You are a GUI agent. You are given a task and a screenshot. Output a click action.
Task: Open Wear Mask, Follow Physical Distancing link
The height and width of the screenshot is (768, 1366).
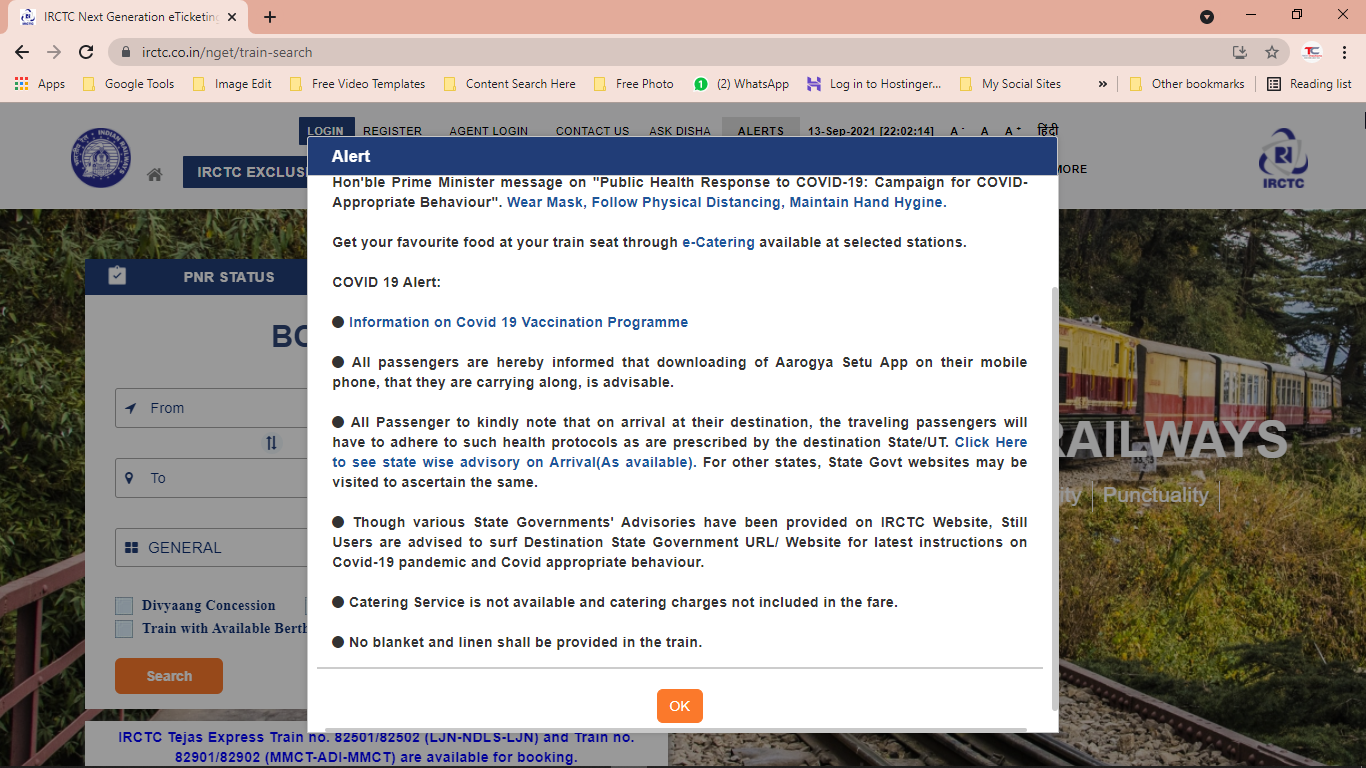pyautogui.click(x=725, y=202)
